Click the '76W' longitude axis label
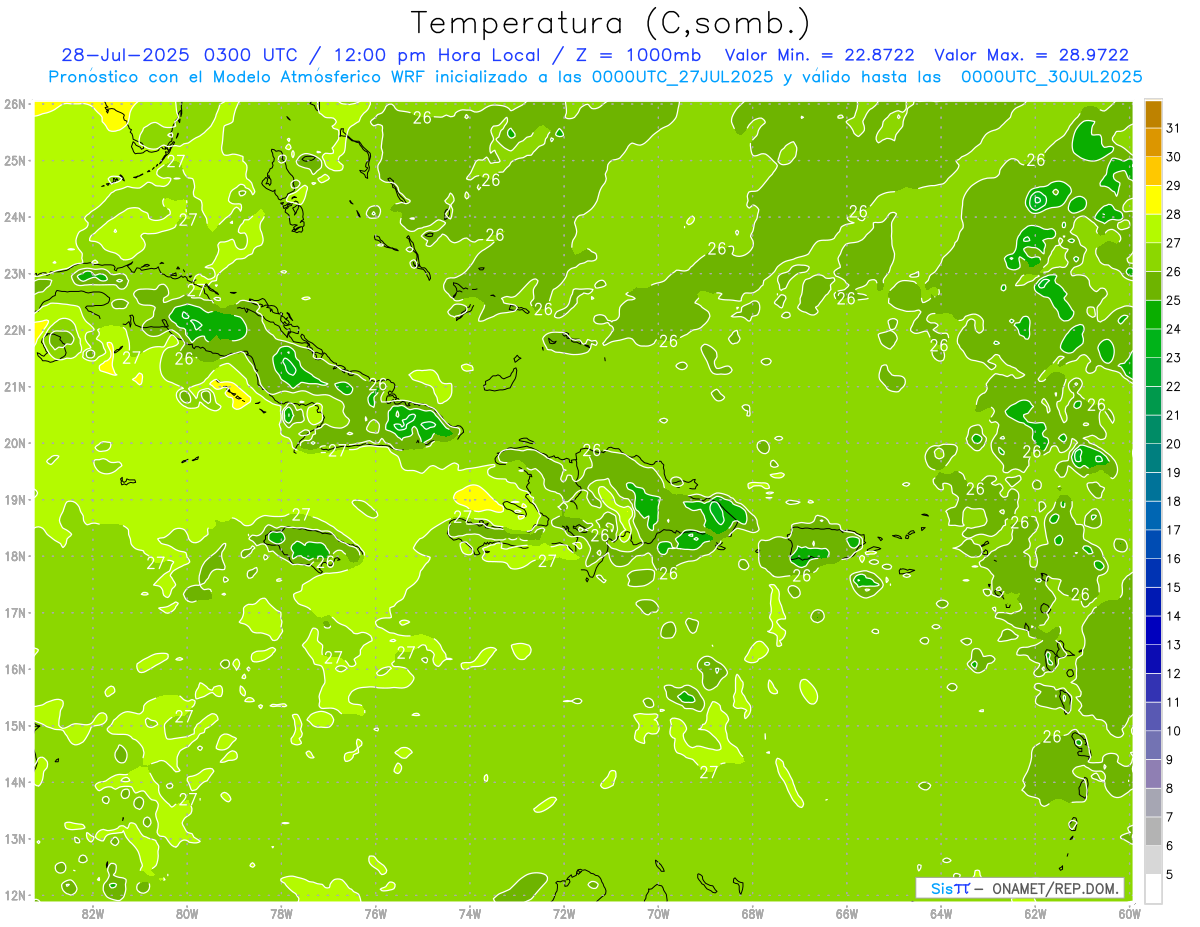Screen dimensions: 1200x927 coord(375,912)
